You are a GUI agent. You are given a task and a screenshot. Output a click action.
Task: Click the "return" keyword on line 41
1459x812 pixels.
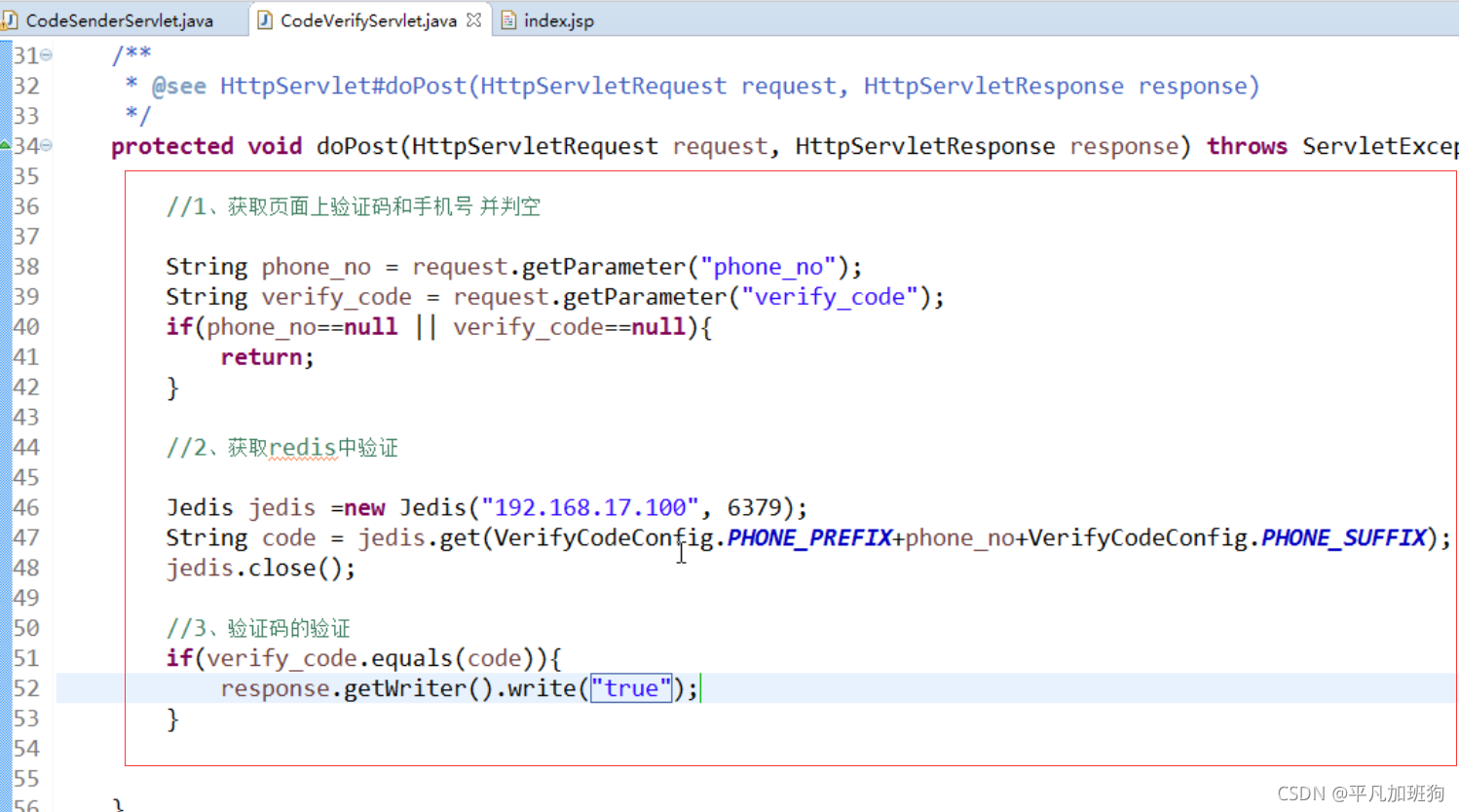(261, 357)
